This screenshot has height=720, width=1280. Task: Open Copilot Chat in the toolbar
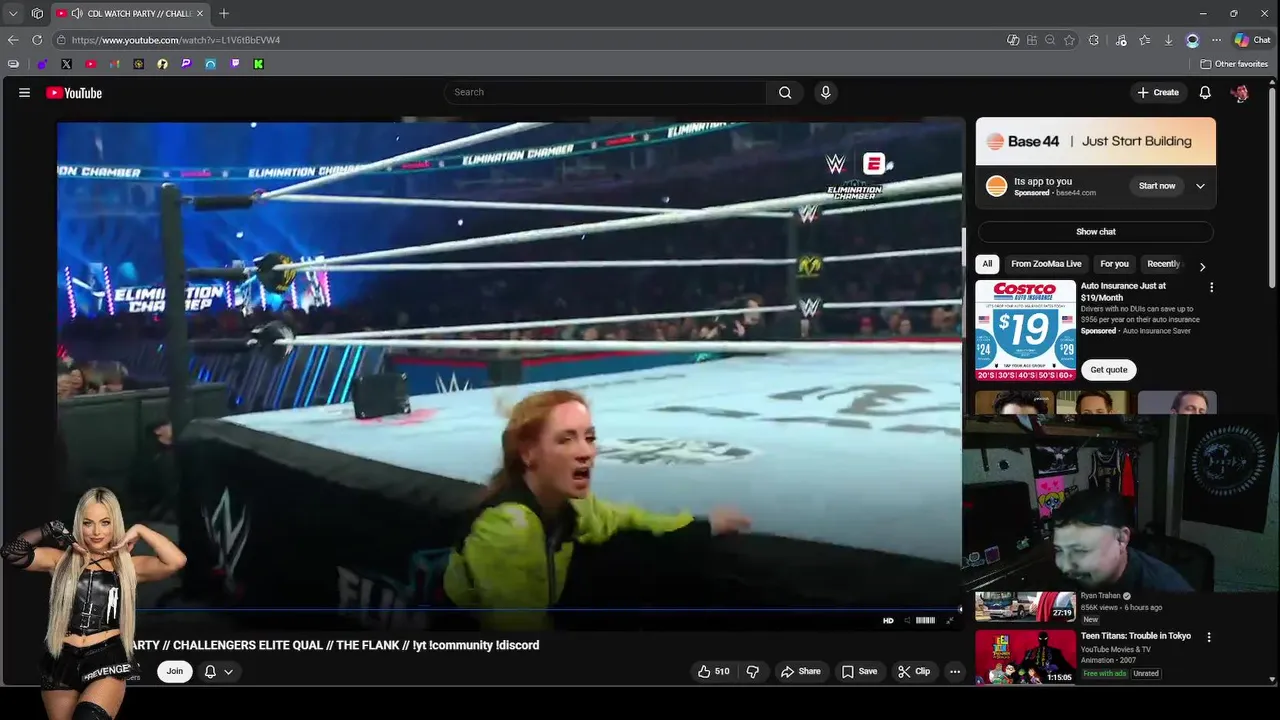pyautogui.click(x=1252, y=40)
